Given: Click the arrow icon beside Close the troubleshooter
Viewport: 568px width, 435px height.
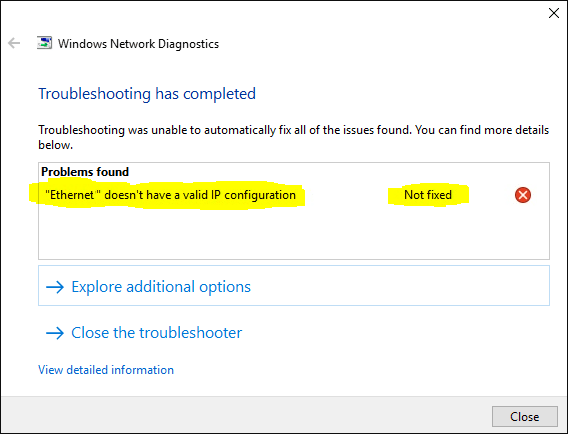Looking at the screenshot, I should [55, 333].
